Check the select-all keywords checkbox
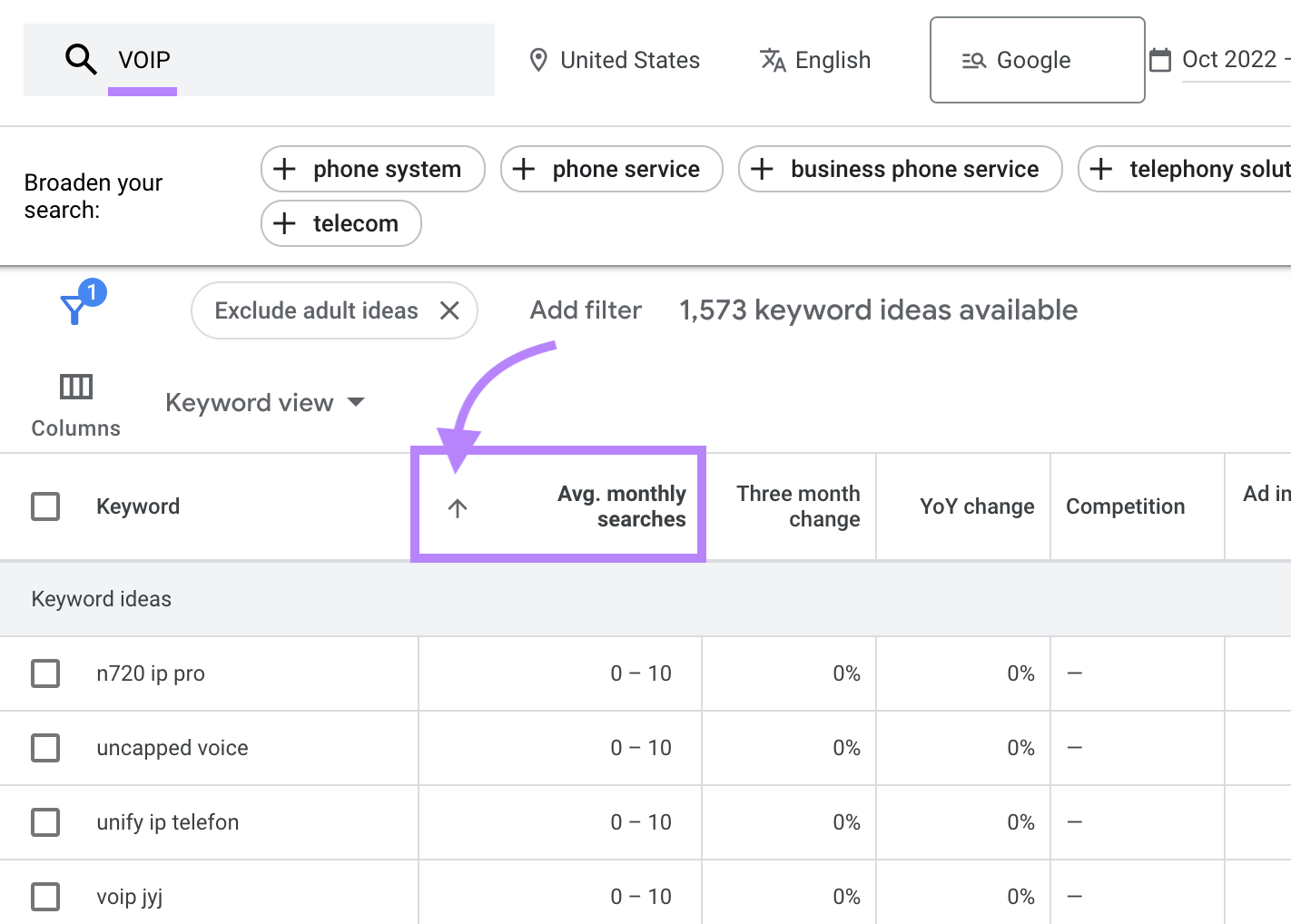1291x924 pixels. click(x=45, y=506)
